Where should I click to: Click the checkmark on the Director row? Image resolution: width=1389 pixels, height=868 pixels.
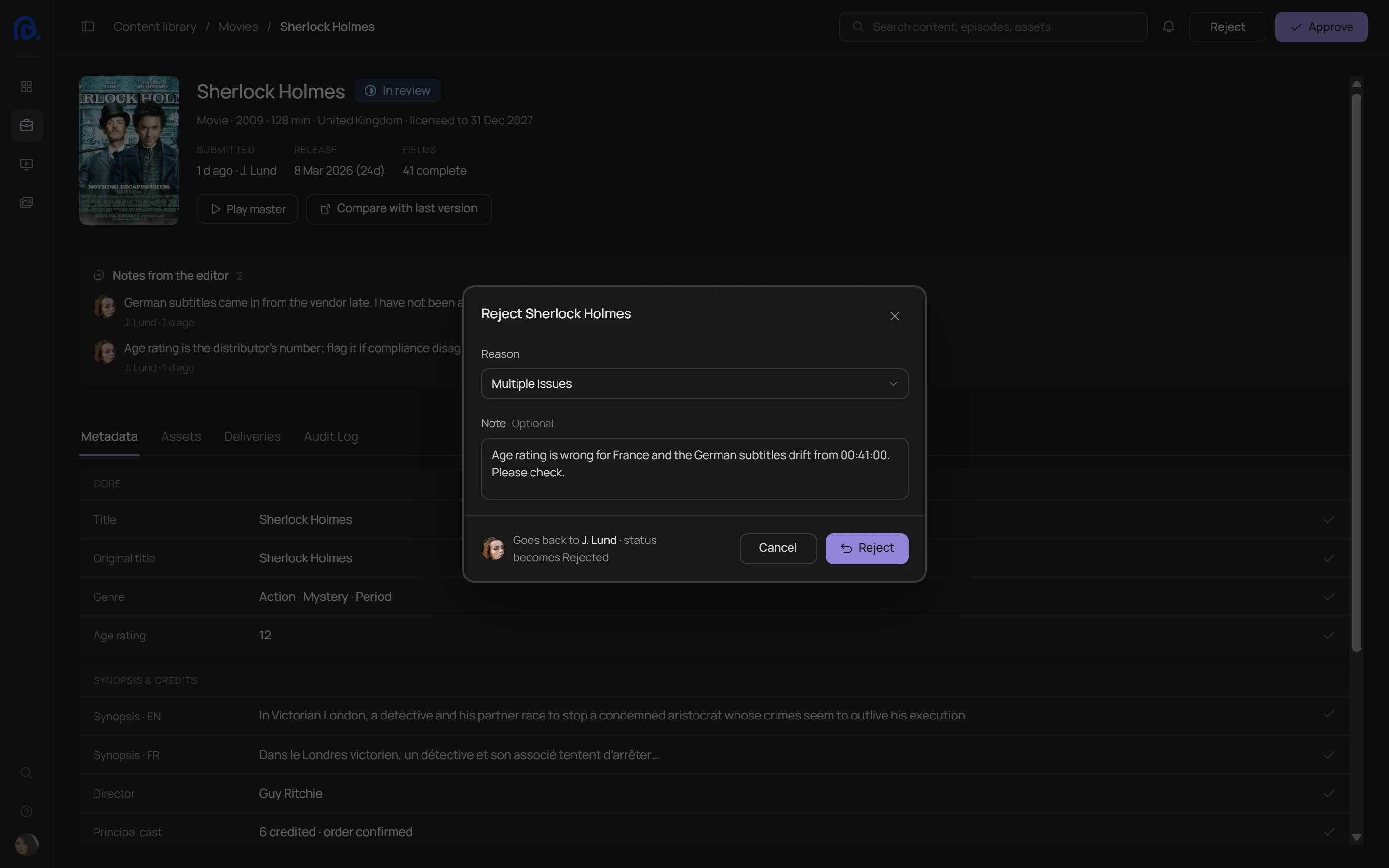tap(1329, 793)
